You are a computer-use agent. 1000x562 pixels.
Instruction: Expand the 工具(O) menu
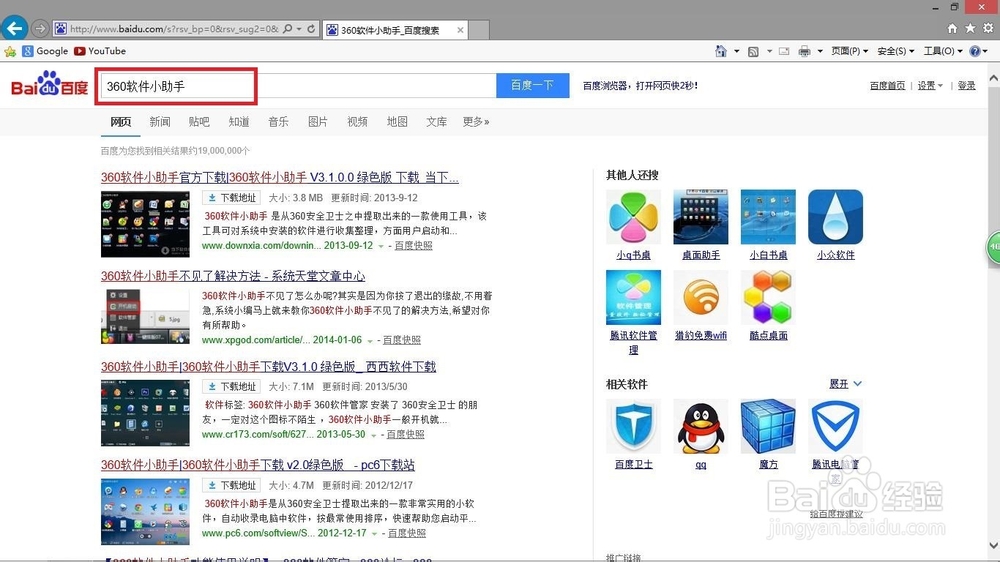[943, 51]
